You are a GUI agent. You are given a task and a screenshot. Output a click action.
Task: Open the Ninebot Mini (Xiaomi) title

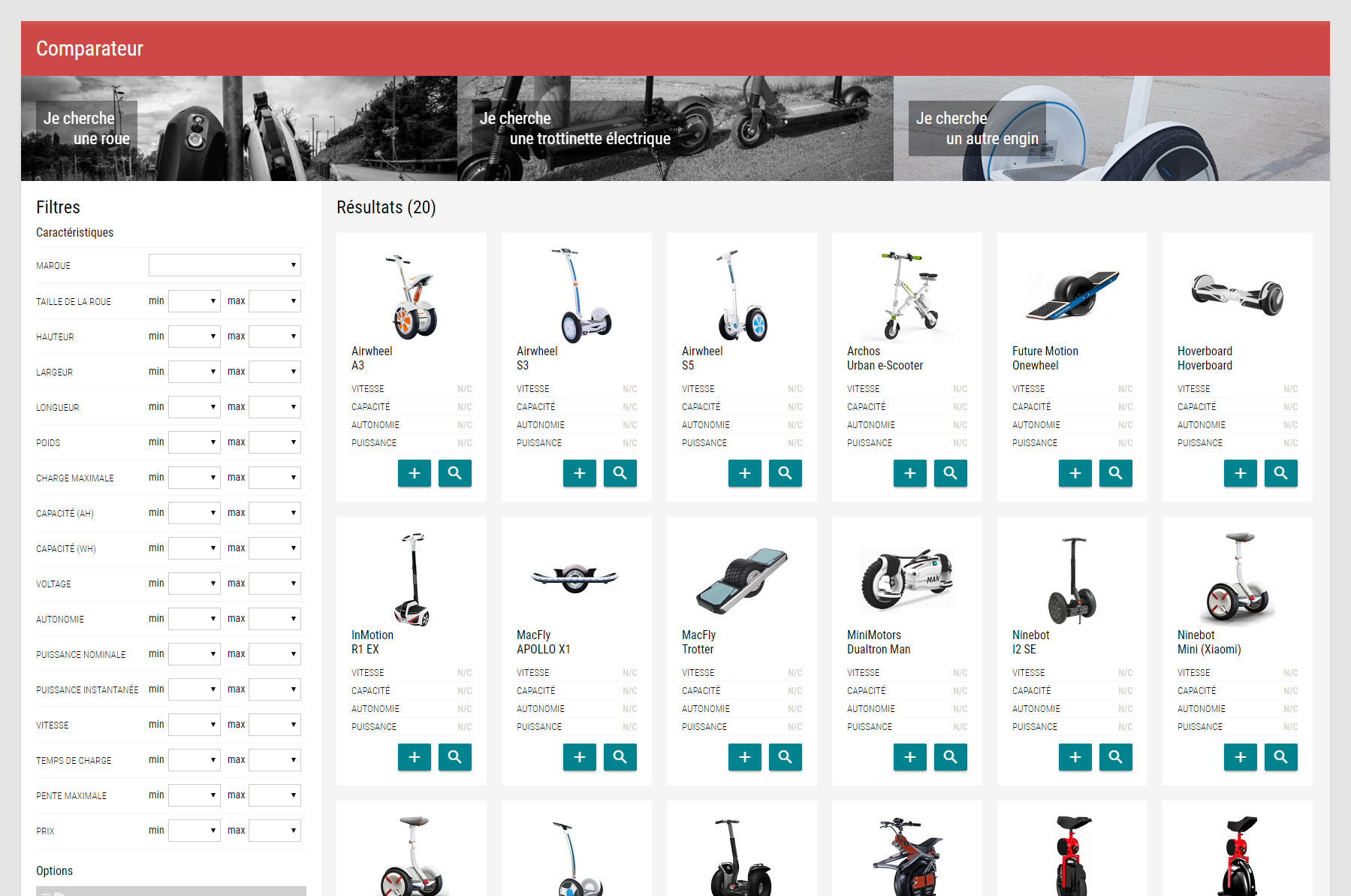1209,642
